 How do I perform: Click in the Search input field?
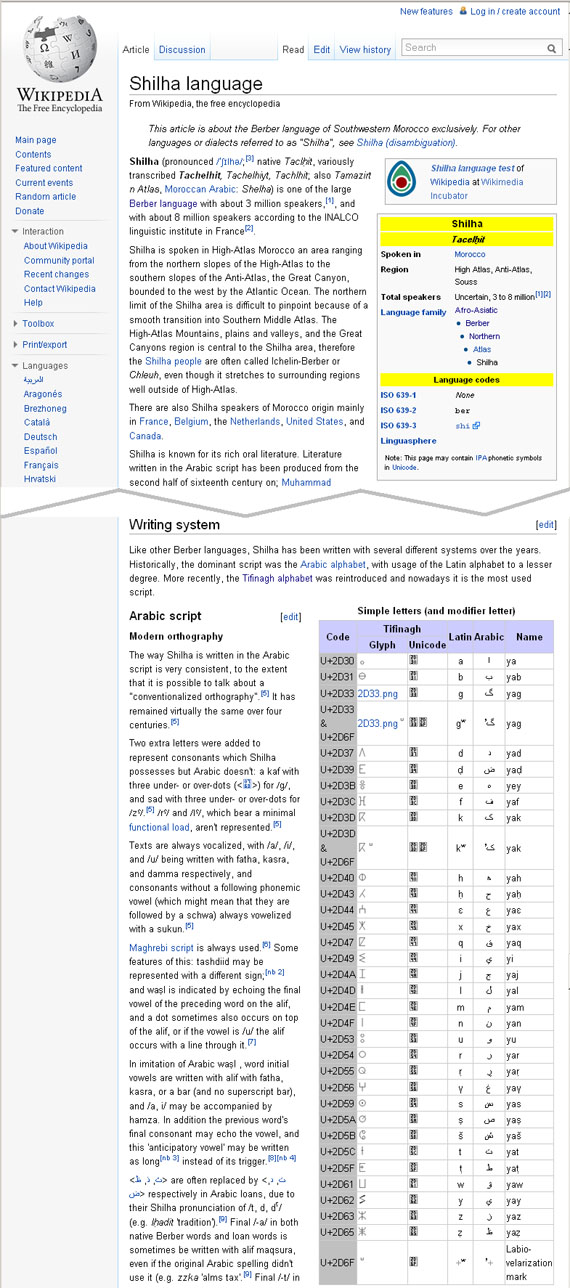[474, 48]
